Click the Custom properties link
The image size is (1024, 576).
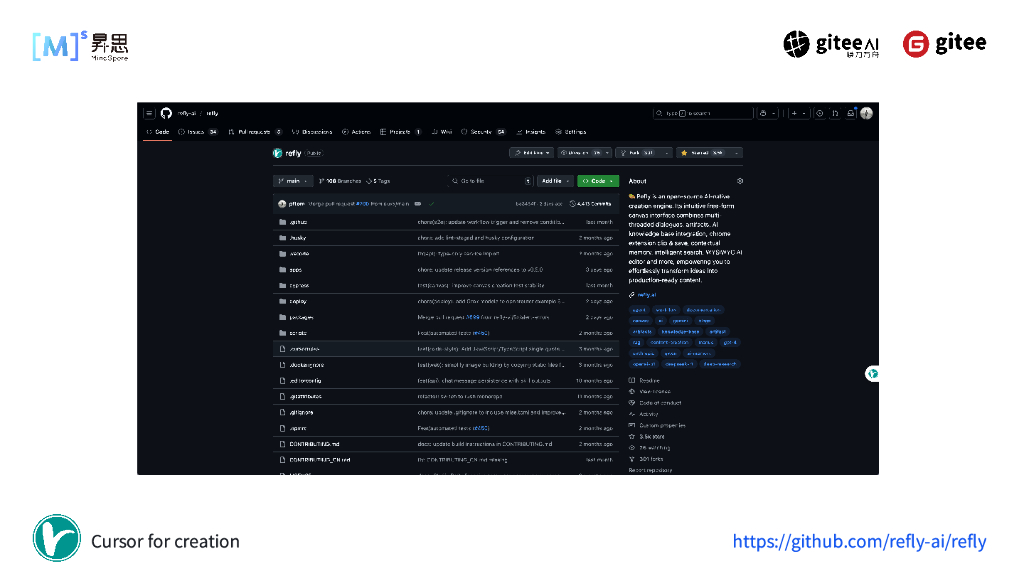pyautogui.click(x=662, y=425)
